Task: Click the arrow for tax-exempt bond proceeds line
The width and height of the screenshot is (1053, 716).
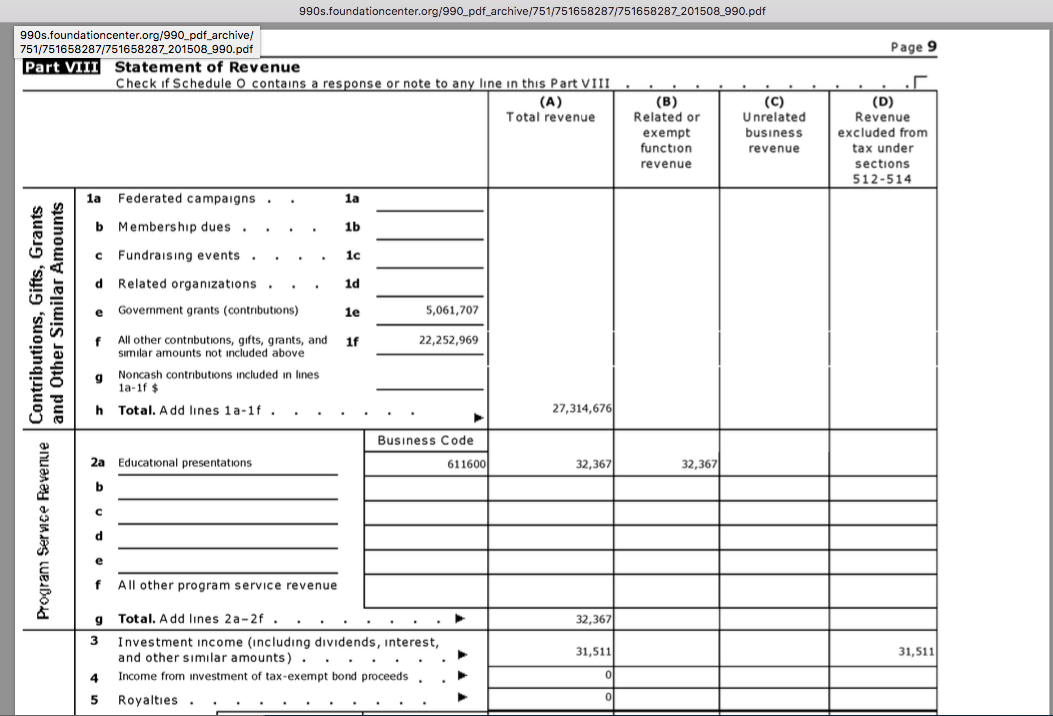Action: [462, 676]
